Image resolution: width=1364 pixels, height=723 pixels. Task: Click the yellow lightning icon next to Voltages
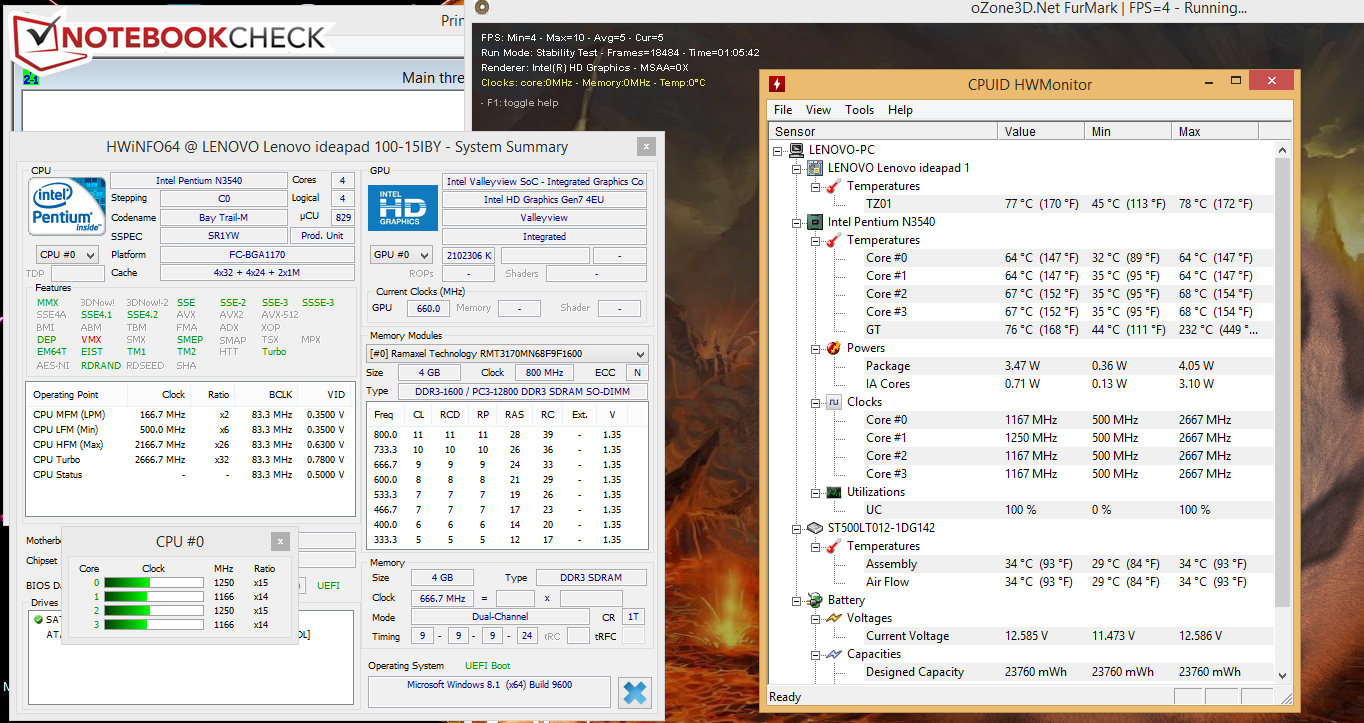point(834,618)
